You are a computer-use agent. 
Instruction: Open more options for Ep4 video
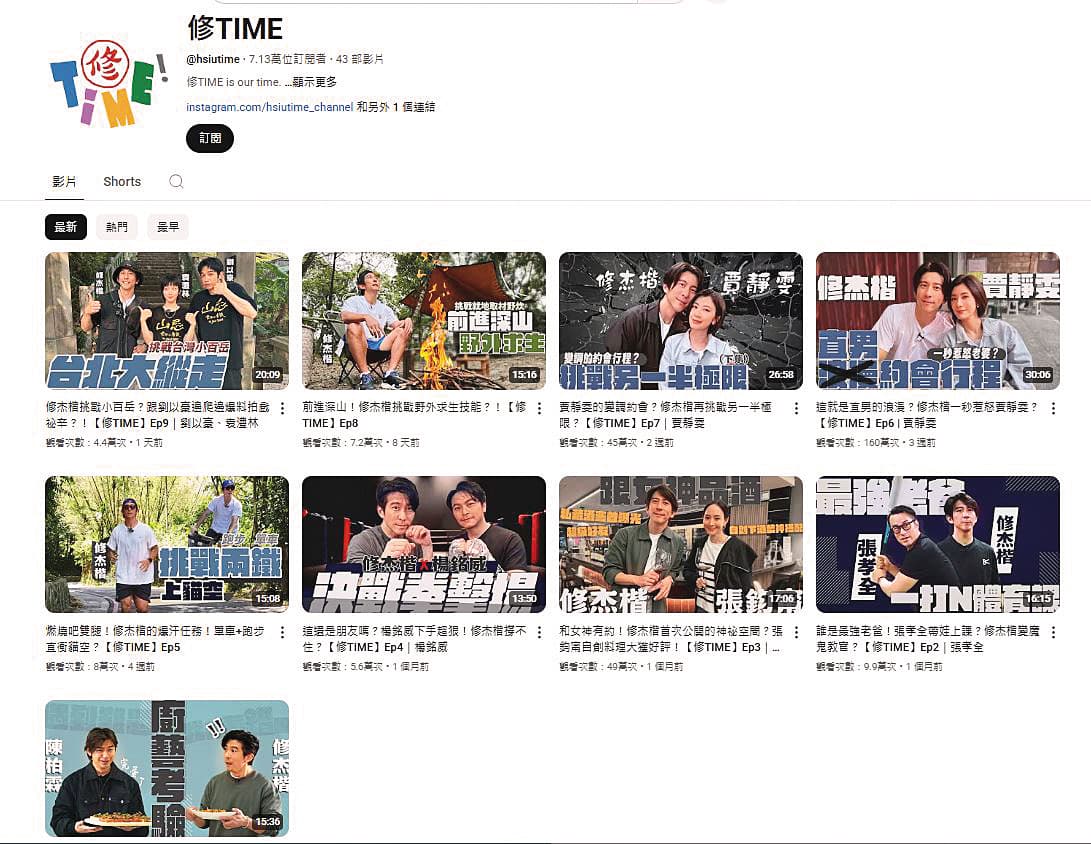(x=539, y=632)
